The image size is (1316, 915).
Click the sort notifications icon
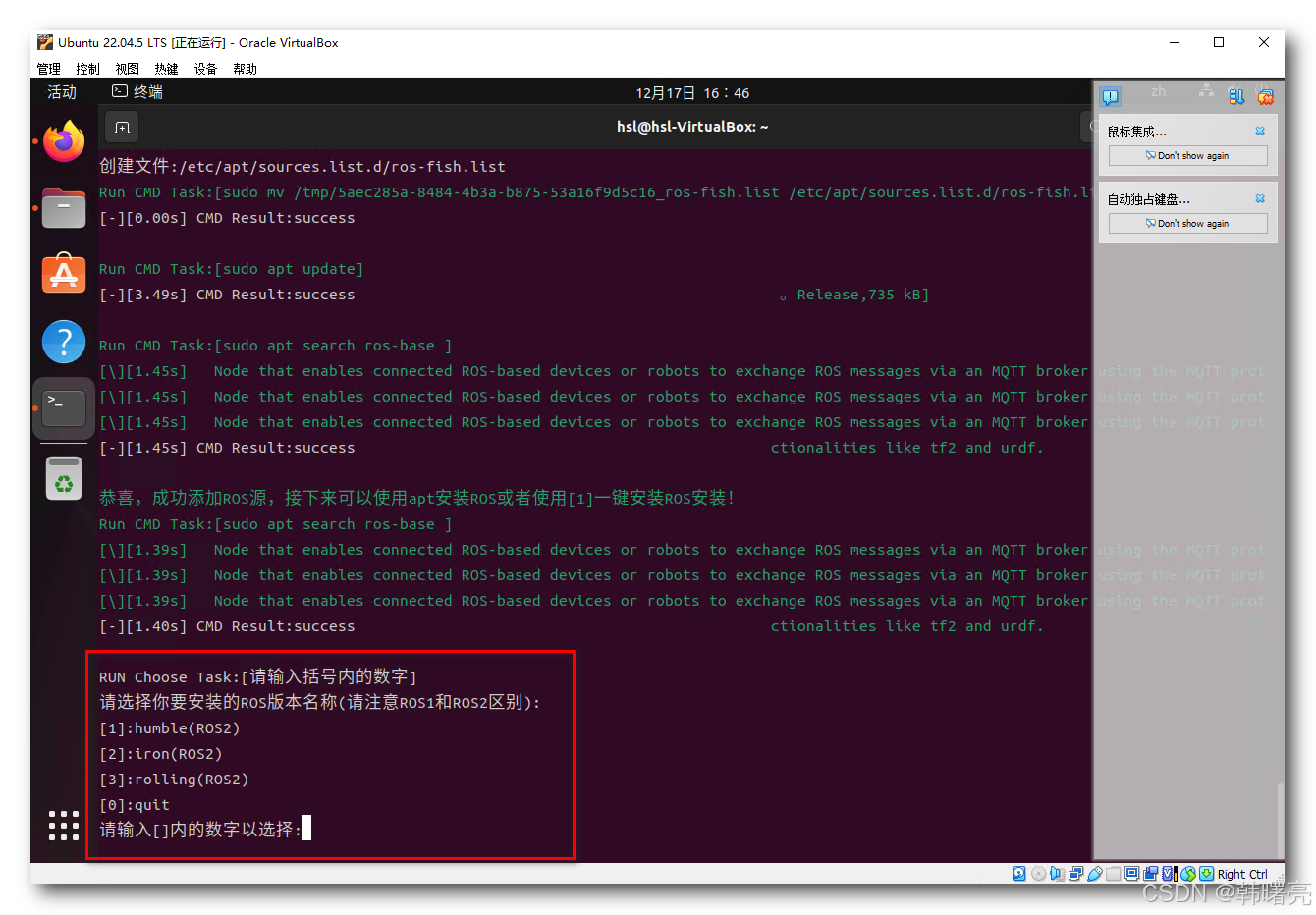[x=1236, y=95]
